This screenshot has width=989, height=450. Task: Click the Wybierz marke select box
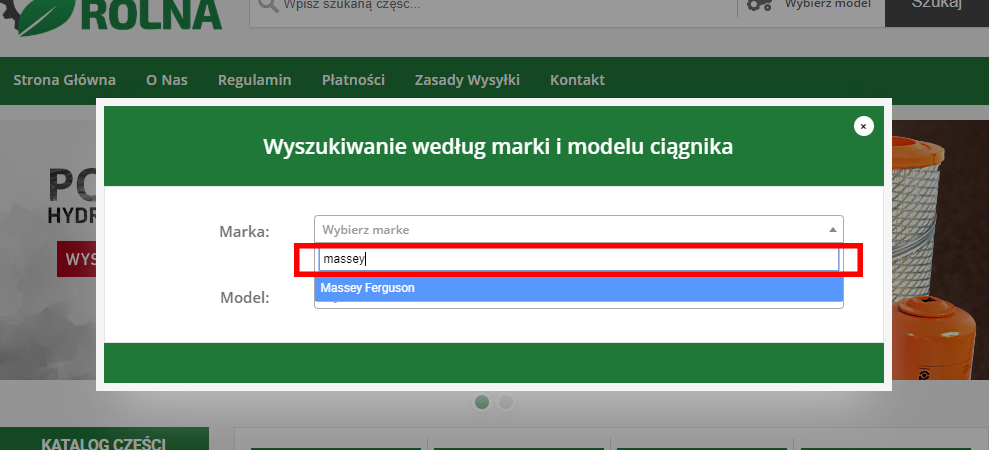[x=578, y=230]
